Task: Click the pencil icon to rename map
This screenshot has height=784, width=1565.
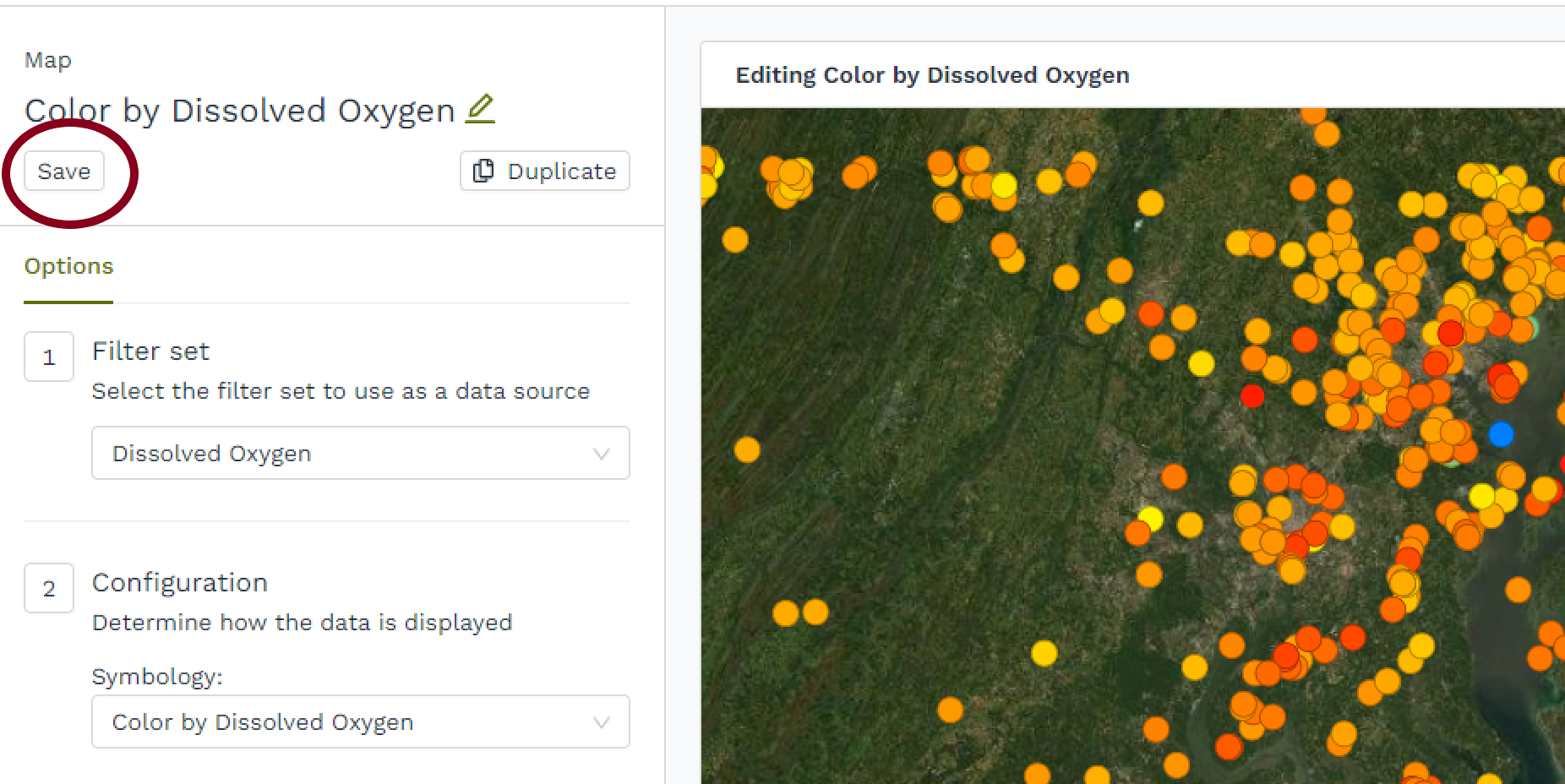Action: pyautogui.click(x=480, y=109)
